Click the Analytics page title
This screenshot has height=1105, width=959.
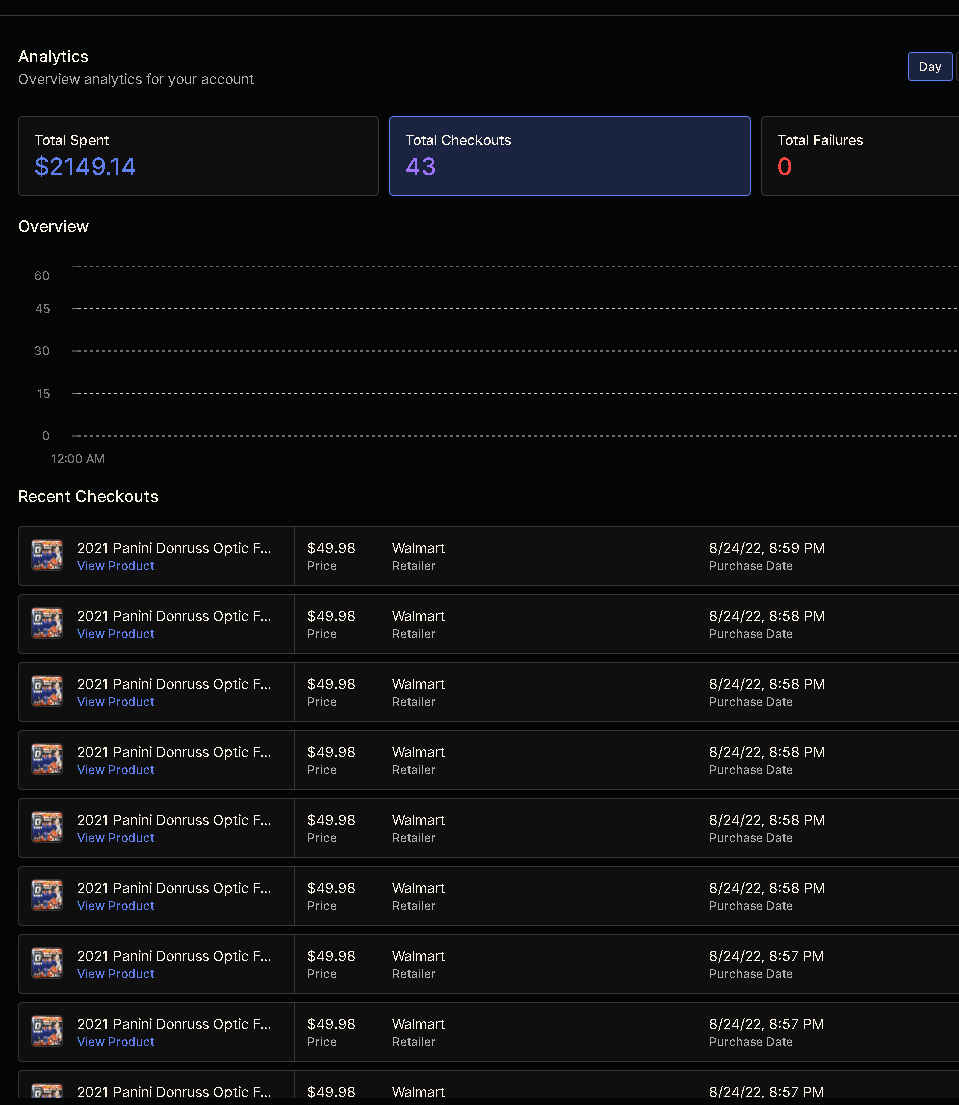pos(54,56)
